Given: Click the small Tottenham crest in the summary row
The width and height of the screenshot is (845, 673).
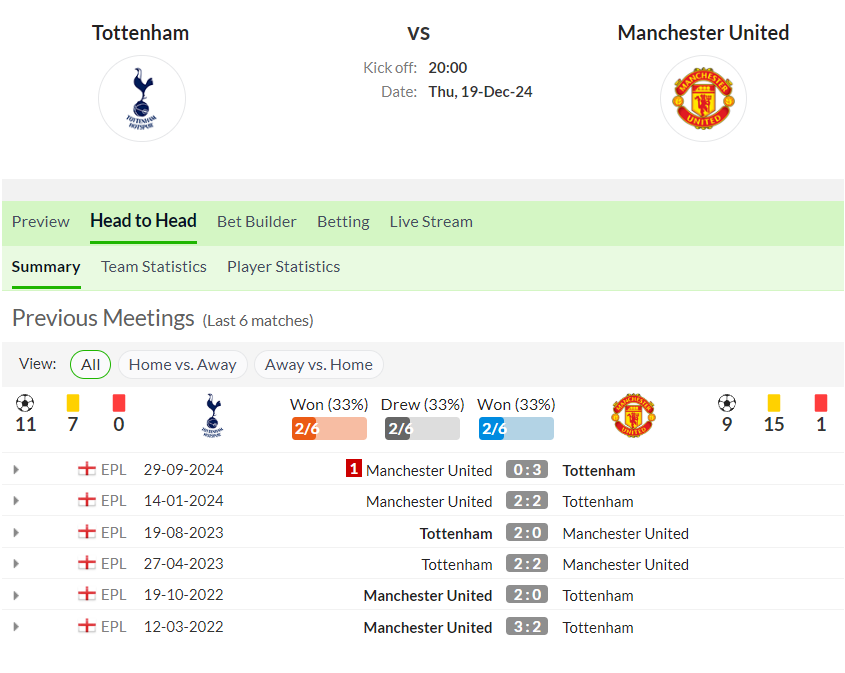Looking at the screenshot, I should click(x=213, y=415).
